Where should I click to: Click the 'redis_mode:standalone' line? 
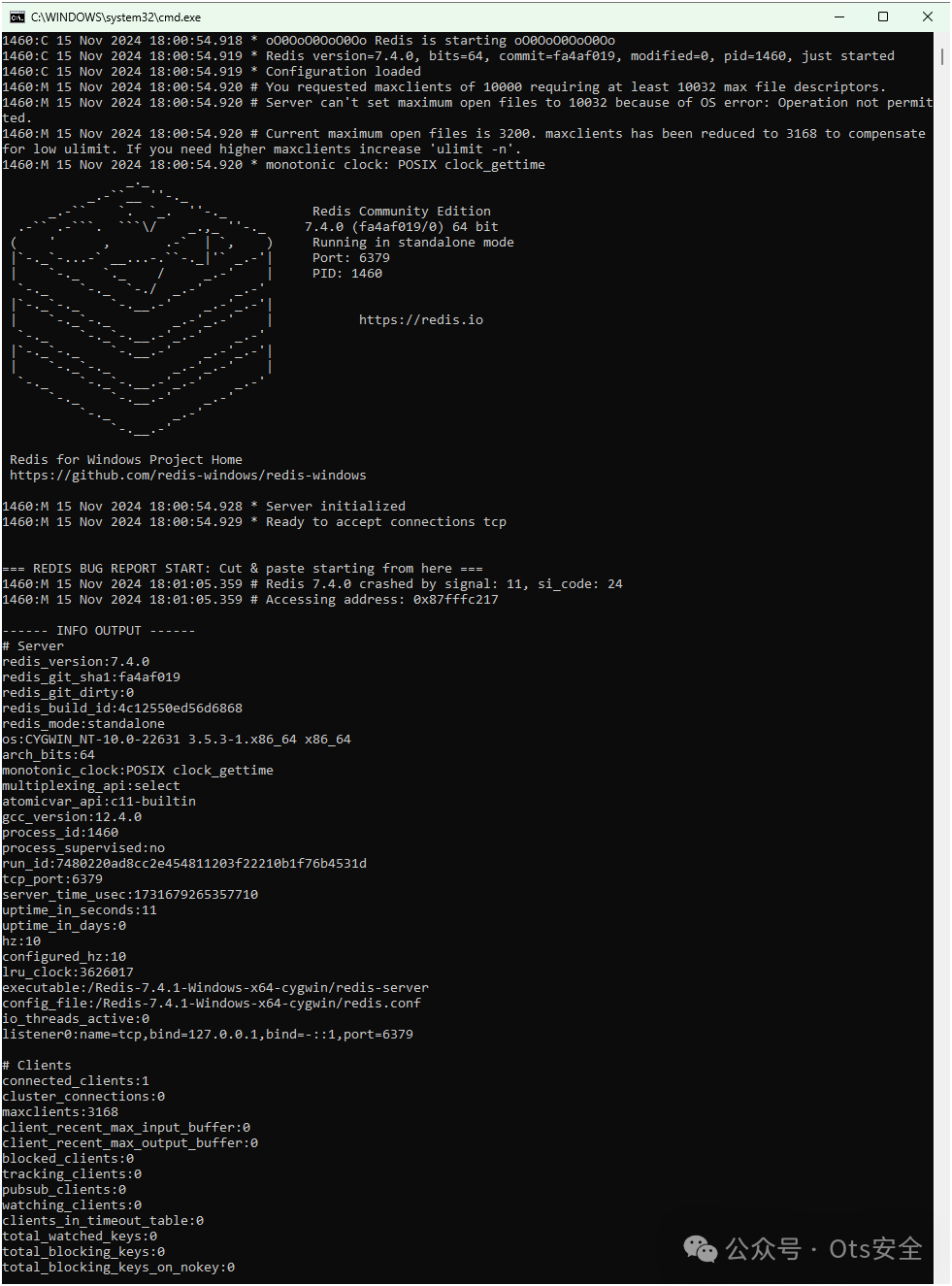[x=83, y=724]
